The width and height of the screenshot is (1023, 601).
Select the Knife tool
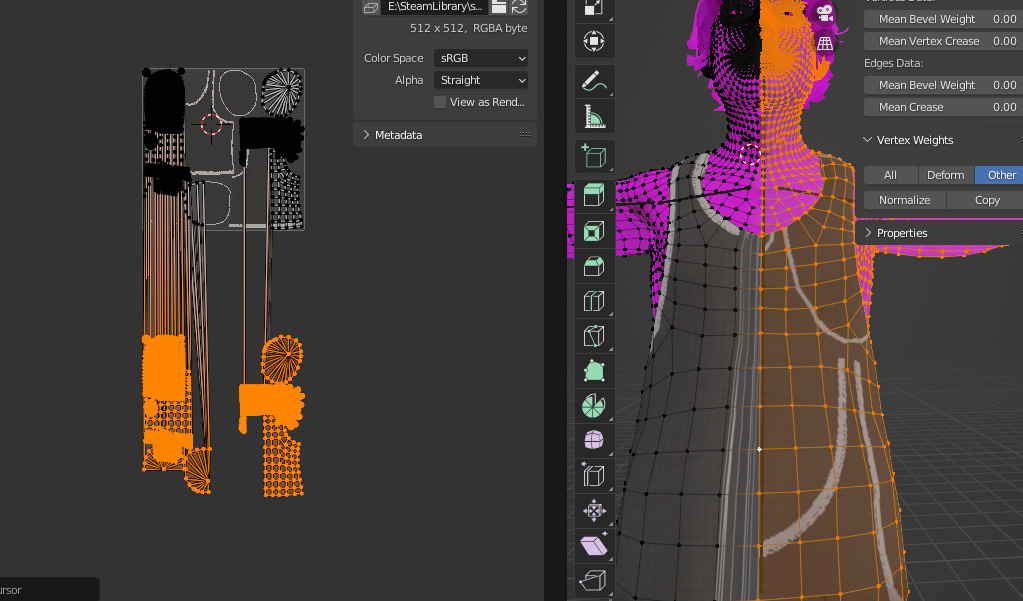click(594, 336)
